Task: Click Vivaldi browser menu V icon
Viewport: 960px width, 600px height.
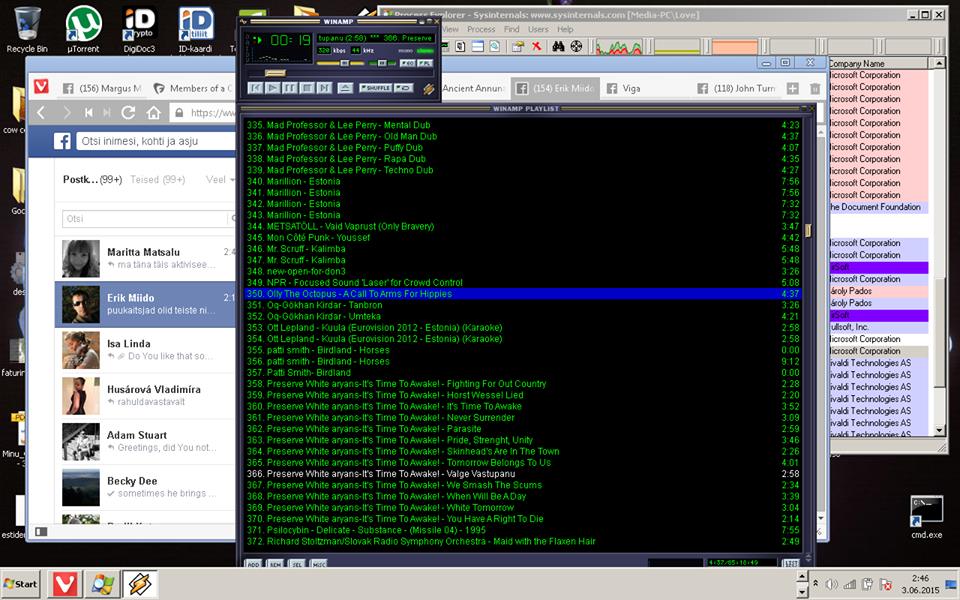Action: coord(41,87)
